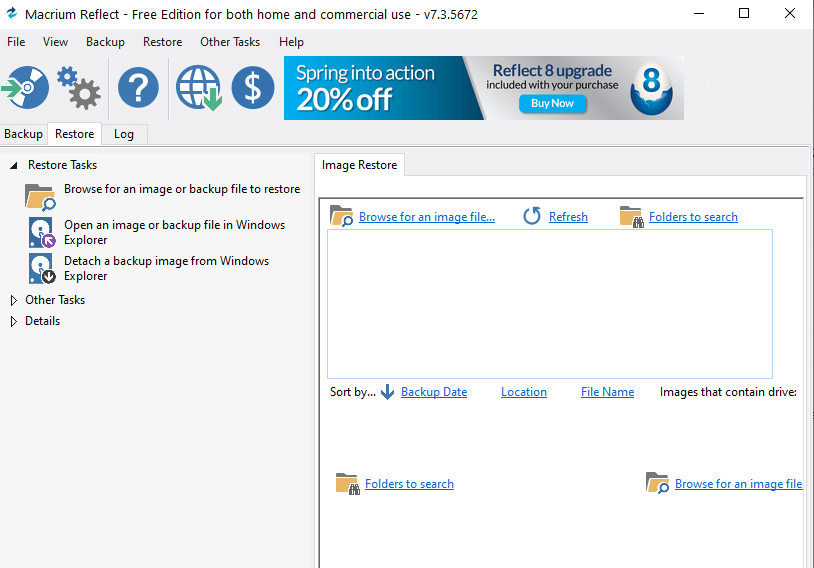Click the blue sort direction arrow
The image size is (814, 568).
point(387,392)
